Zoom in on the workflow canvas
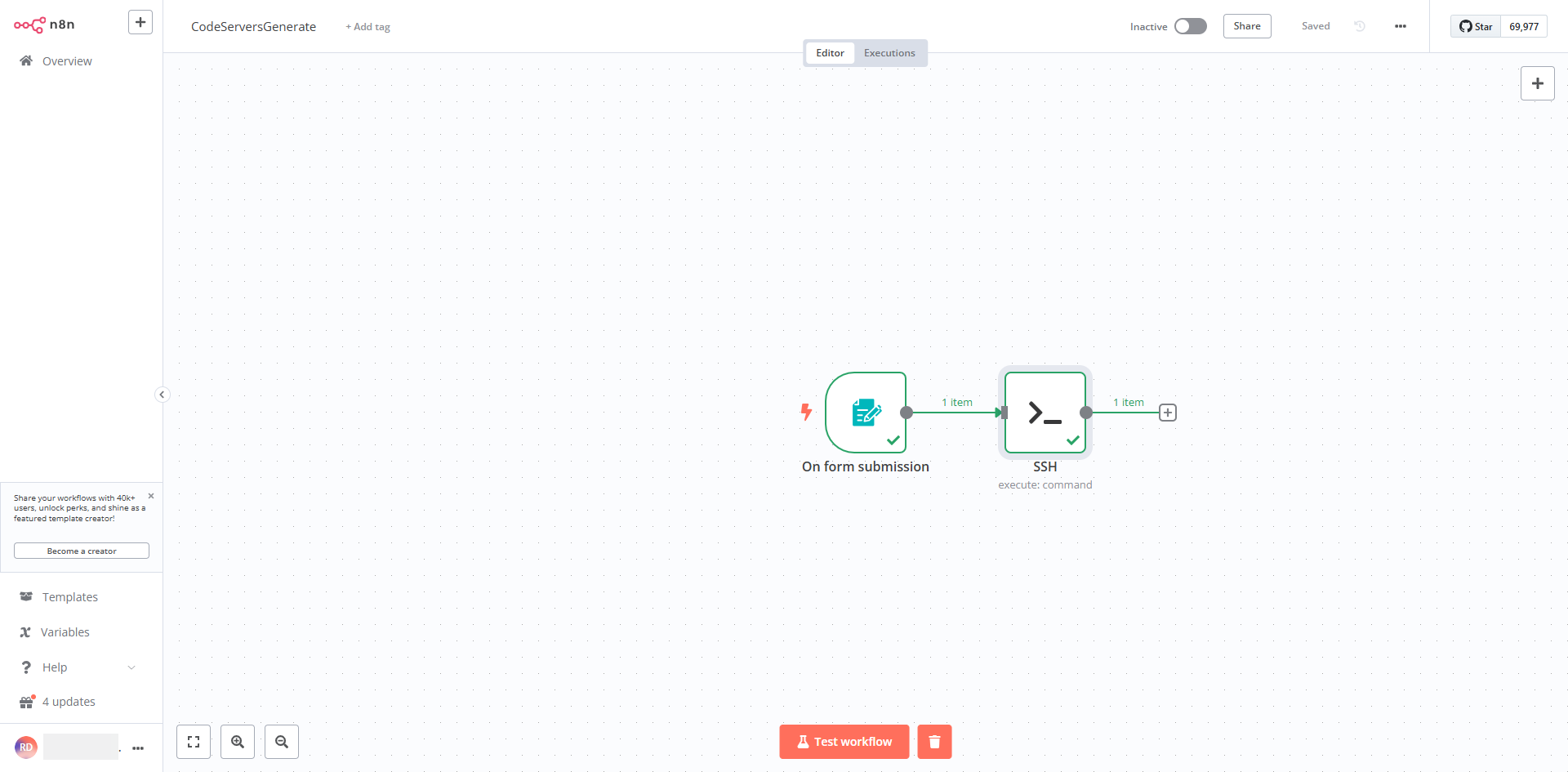 click(x=238, y=742)
